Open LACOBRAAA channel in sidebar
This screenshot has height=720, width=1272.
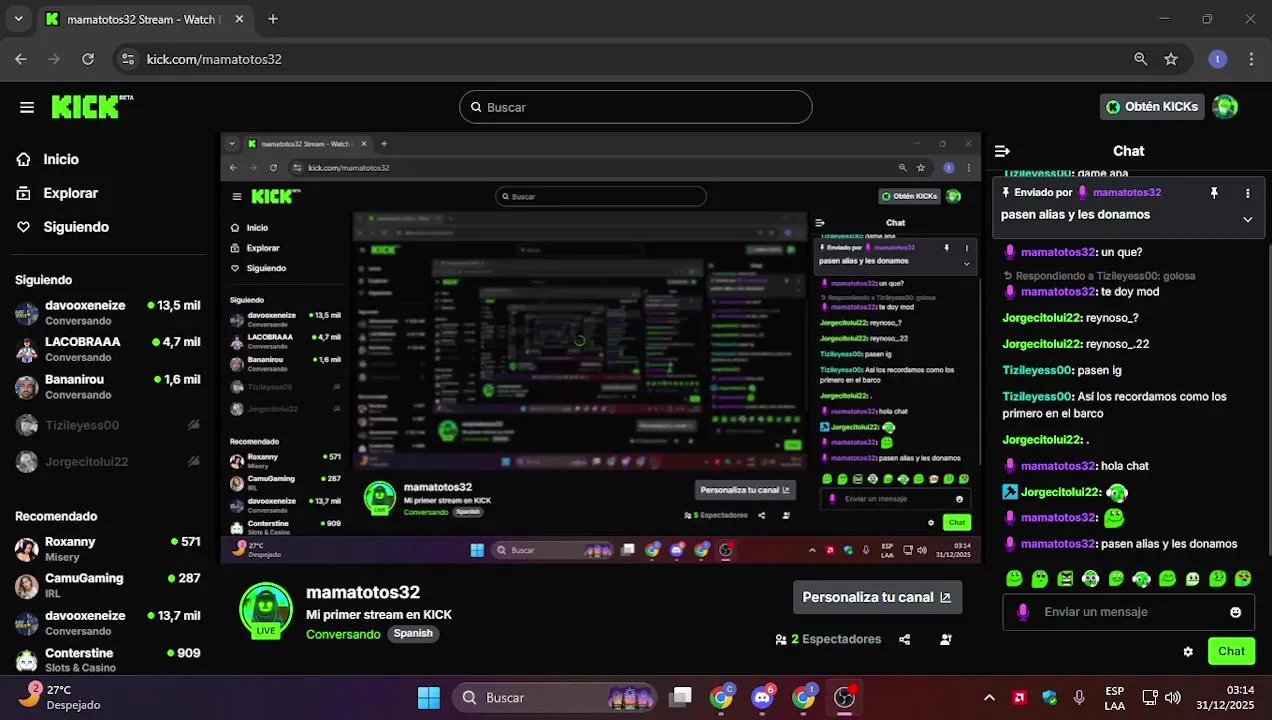107,349
